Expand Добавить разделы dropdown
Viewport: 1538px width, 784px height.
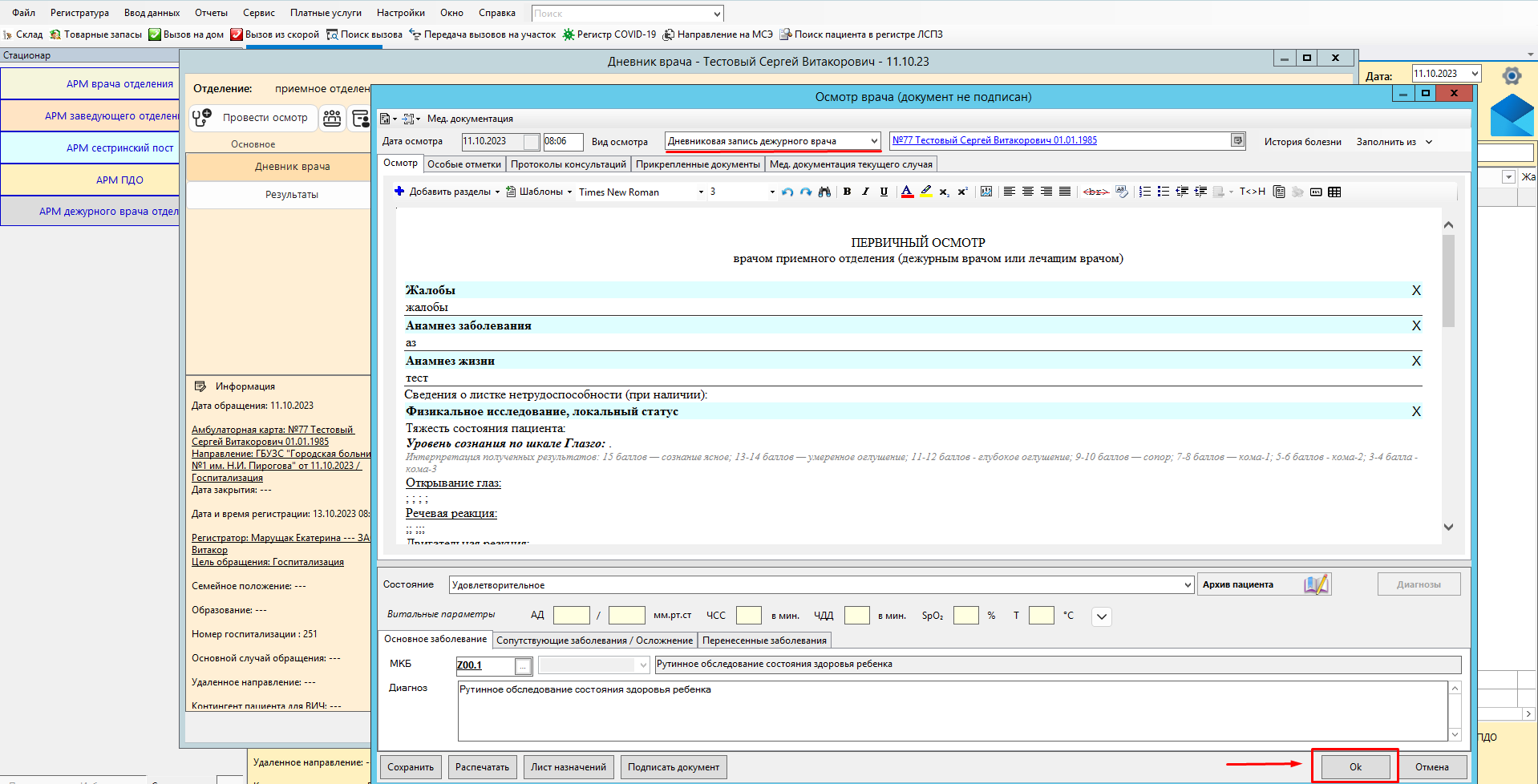coord(497,192)
